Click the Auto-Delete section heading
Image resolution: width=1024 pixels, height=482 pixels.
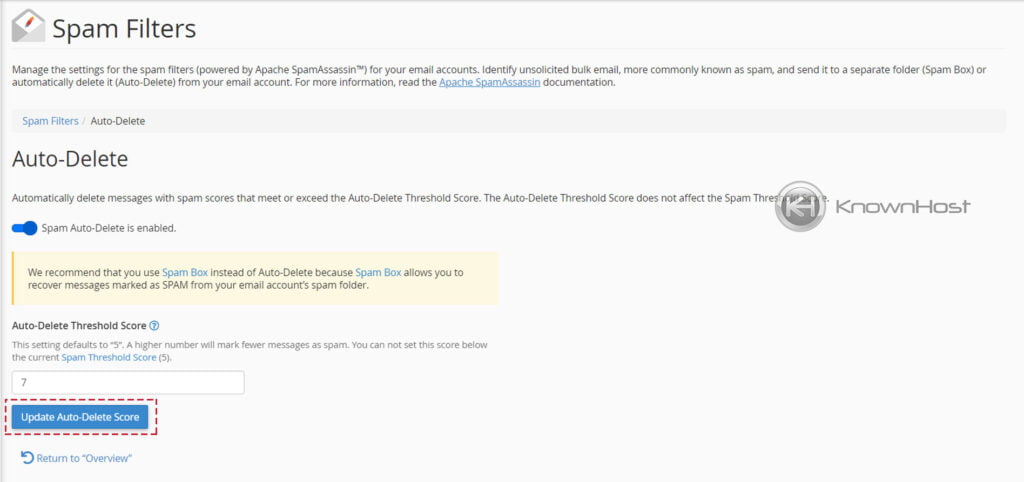pos(70,159)
